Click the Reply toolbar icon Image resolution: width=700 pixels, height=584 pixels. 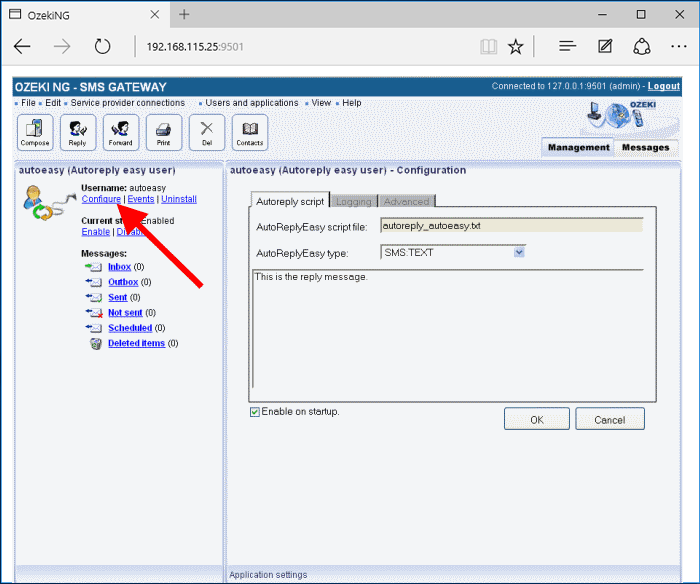click(x=78, y=132)
